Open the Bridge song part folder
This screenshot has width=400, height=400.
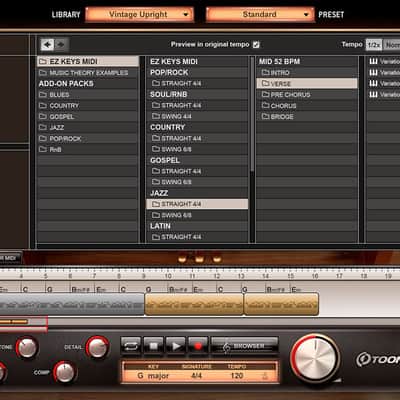pyautogui.click(x=307, y=117)
